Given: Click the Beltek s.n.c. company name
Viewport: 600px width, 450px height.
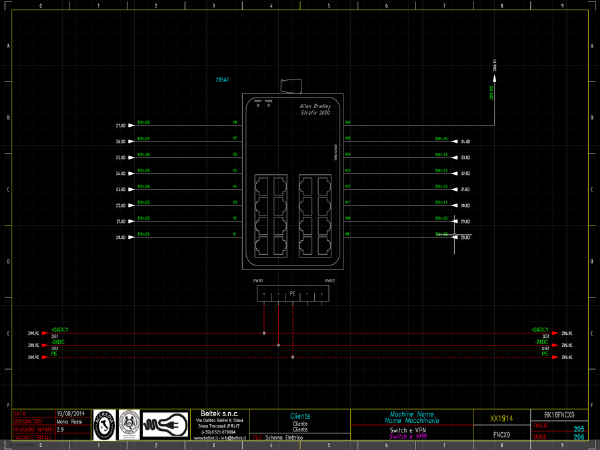Looking at the screenshot, I should click(x=219, y=414).
